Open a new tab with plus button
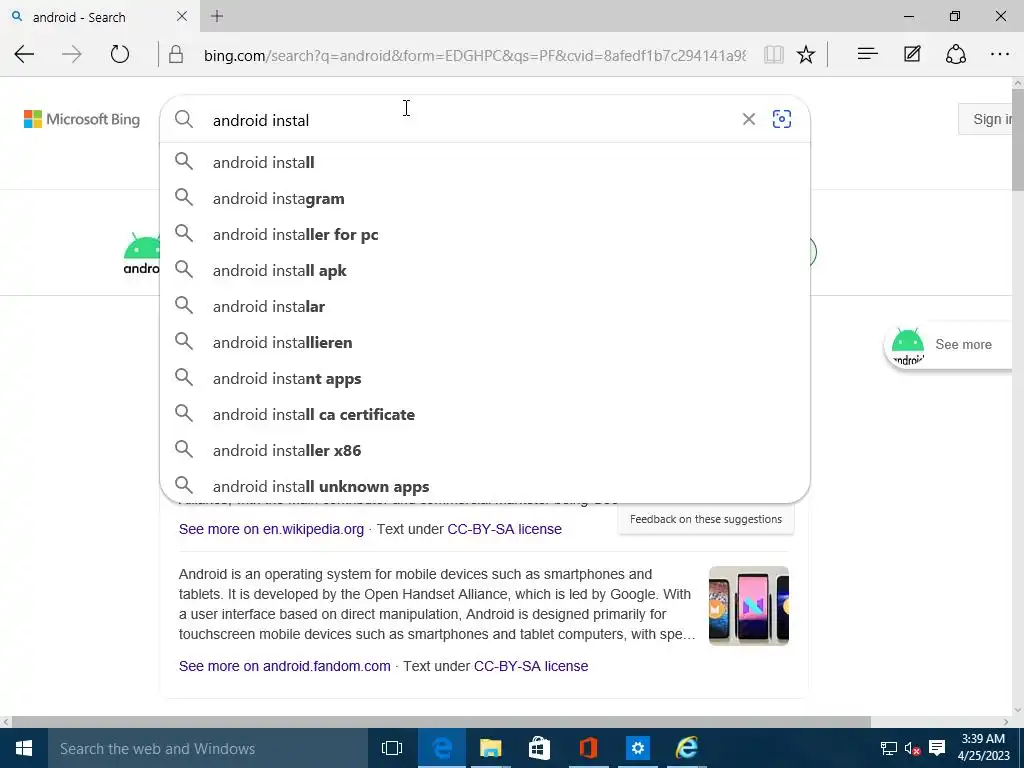1024x768 pixels. (217, 16)
